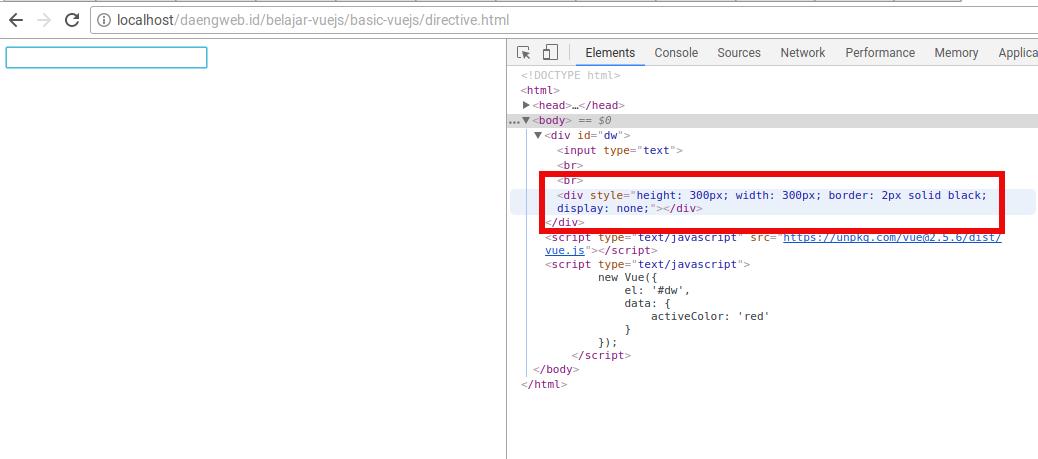The image size is (1038, 459).
Task: Focus the text input on the page
Action: pos(107,58)
